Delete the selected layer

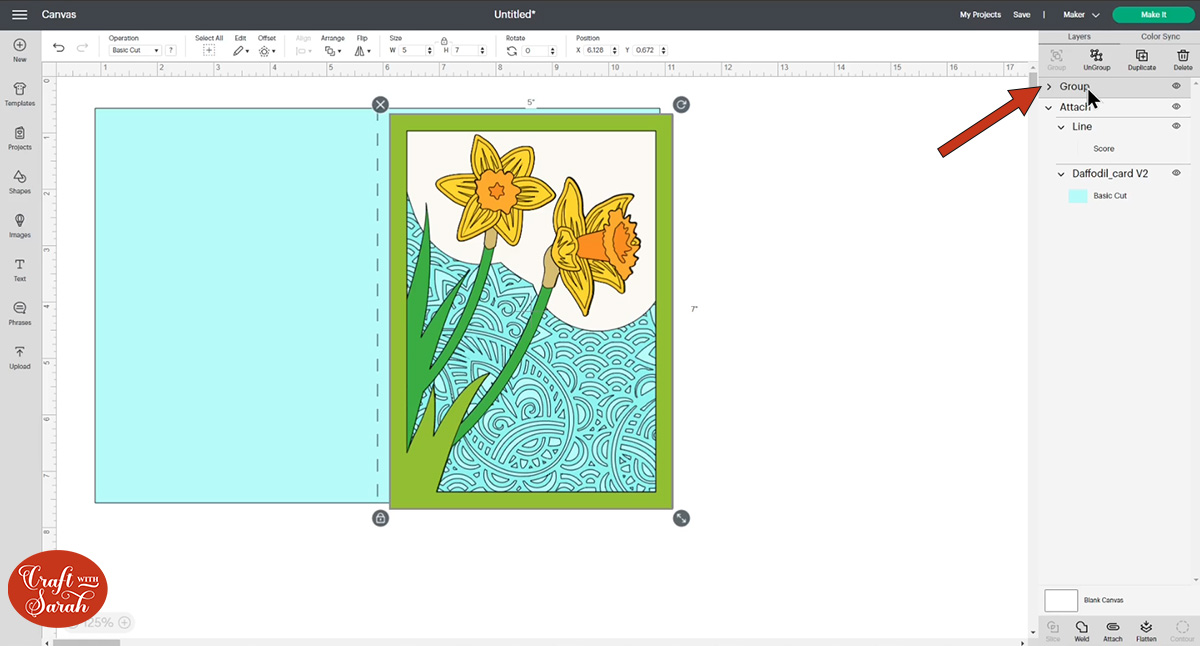(x=1183, y=59)
